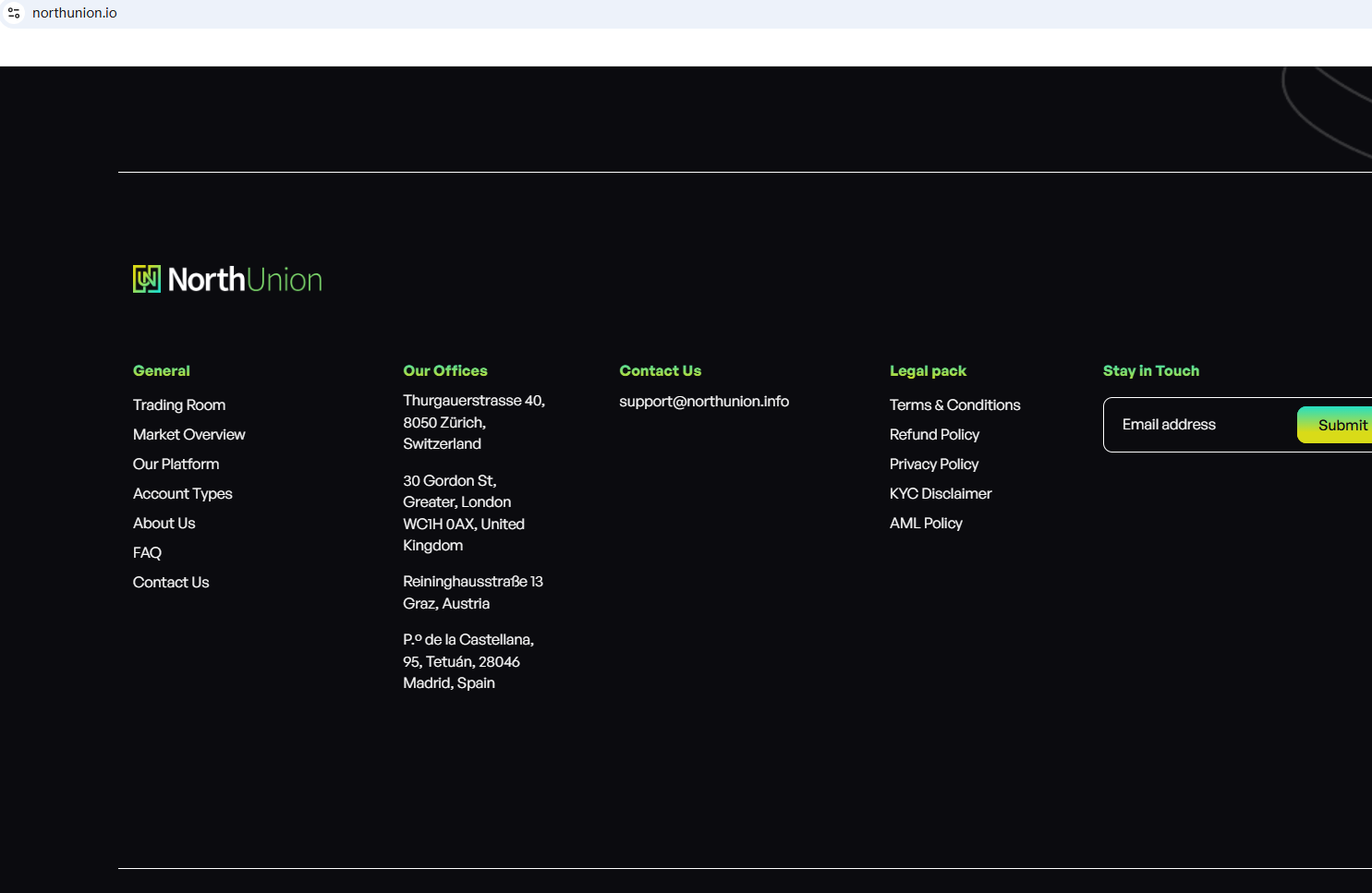Click the site info icon in address bar

click(x=14, y=13)
